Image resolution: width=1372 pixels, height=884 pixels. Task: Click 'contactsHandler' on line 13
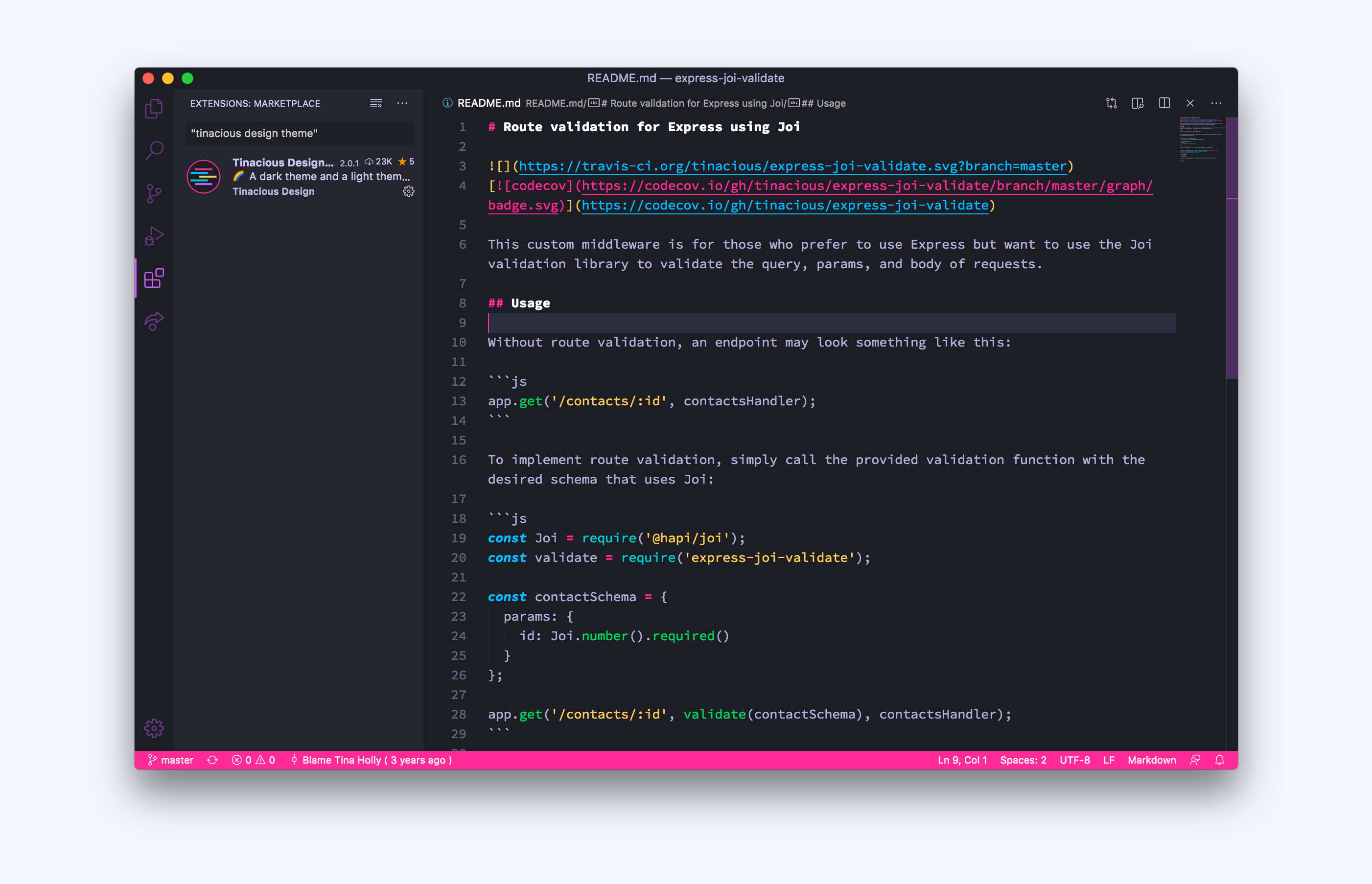[742, 401]
